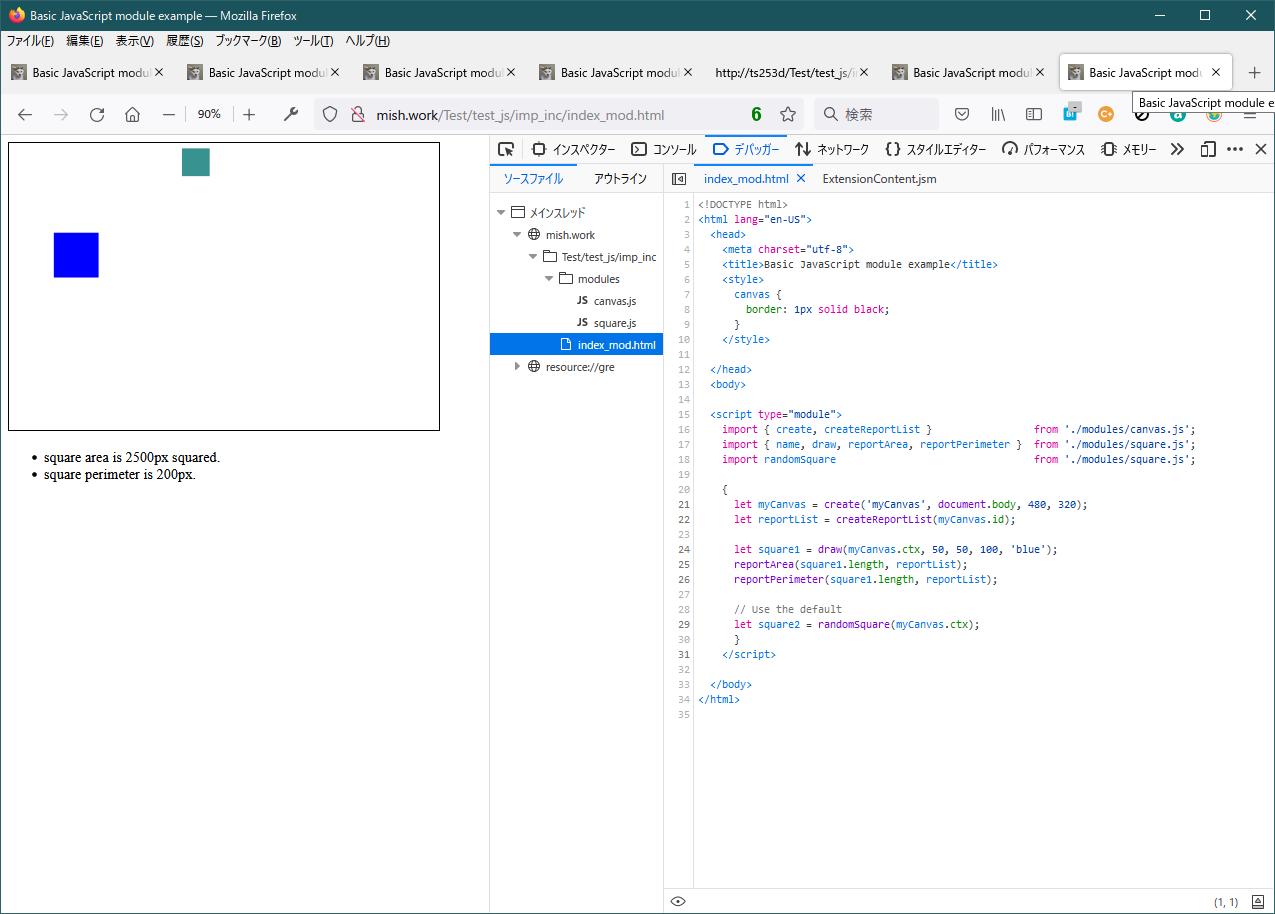Viewport: 1275px width, 914px height.
Task: Show more devtools tabs chevron
Action: [1177, 149]
